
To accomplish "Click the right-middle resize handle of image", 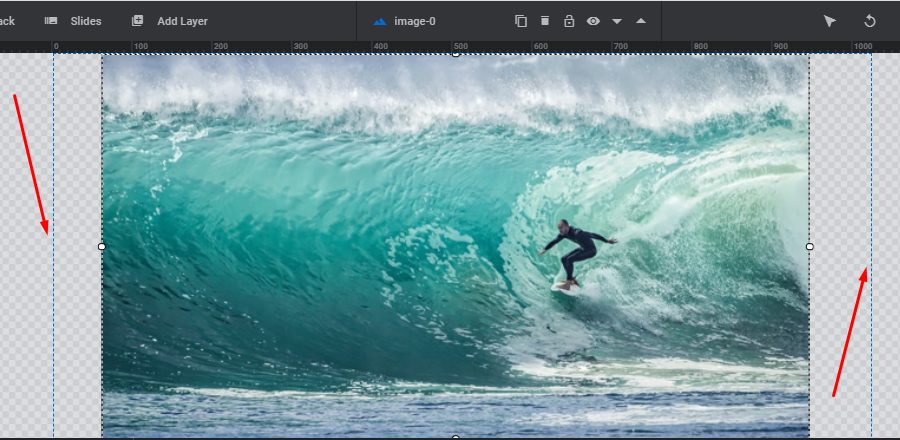I will (x=809, y=246).
